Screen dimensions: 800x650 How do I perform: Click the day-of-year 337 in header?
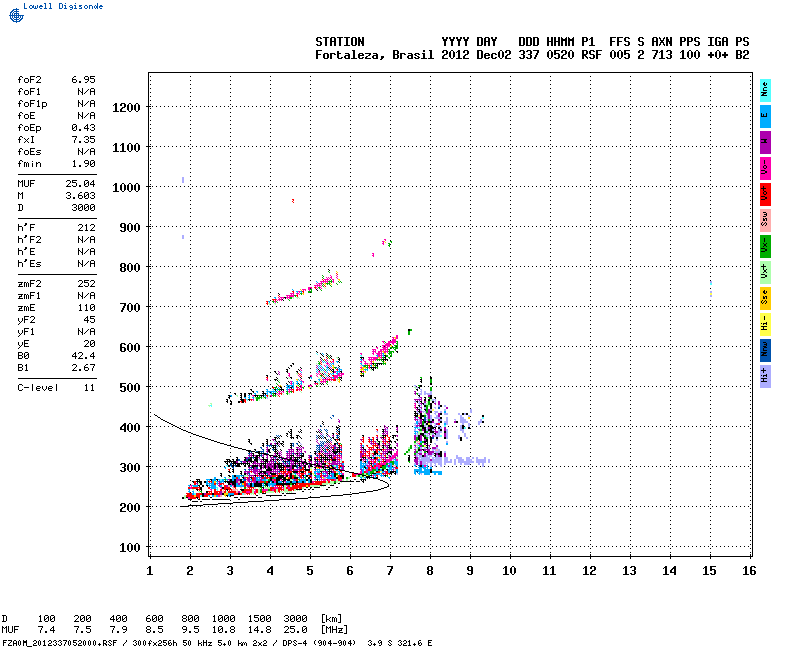pos(529,55)
